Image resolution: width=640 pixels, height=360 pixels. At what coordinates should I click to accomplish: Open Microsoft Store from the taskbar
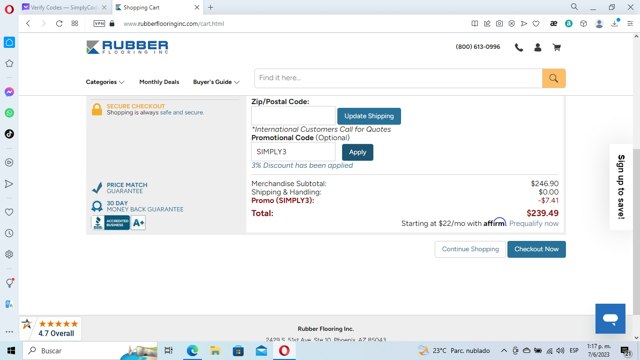tap(238, 351)
